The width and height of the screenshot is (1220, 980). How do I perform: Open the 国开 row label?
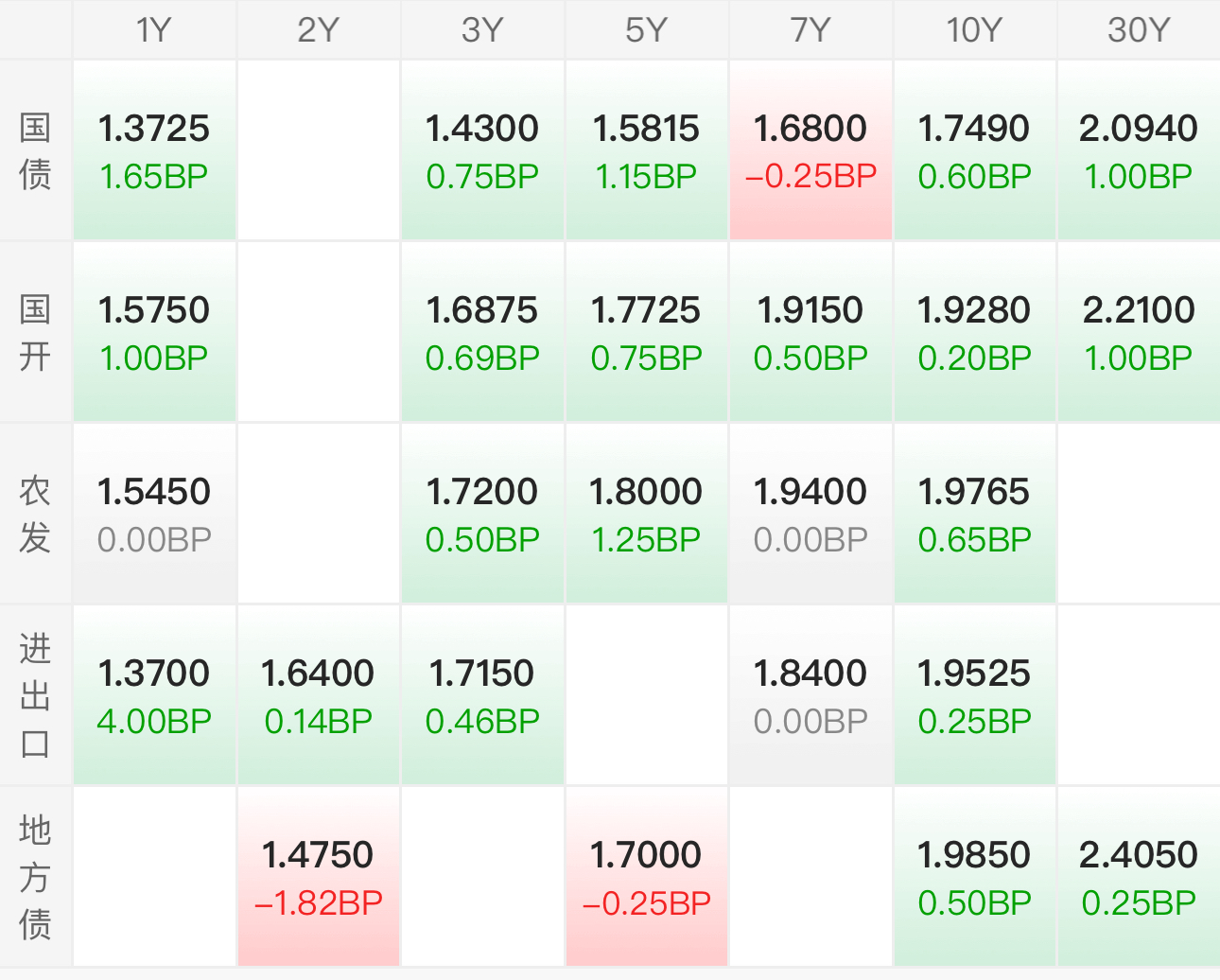[35, 333]
